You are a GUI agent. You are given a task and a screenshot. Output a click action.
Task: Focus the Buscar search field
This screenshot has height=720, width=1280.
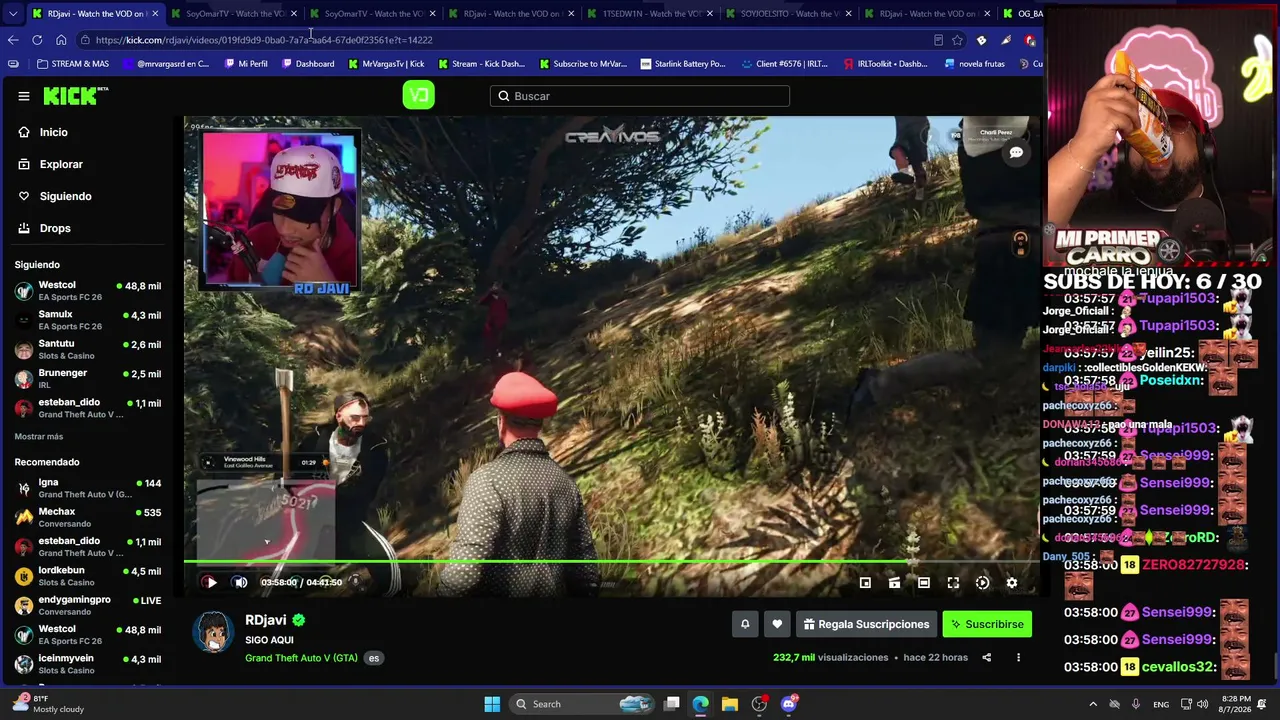pyautogui.click(x=640, y=96)
